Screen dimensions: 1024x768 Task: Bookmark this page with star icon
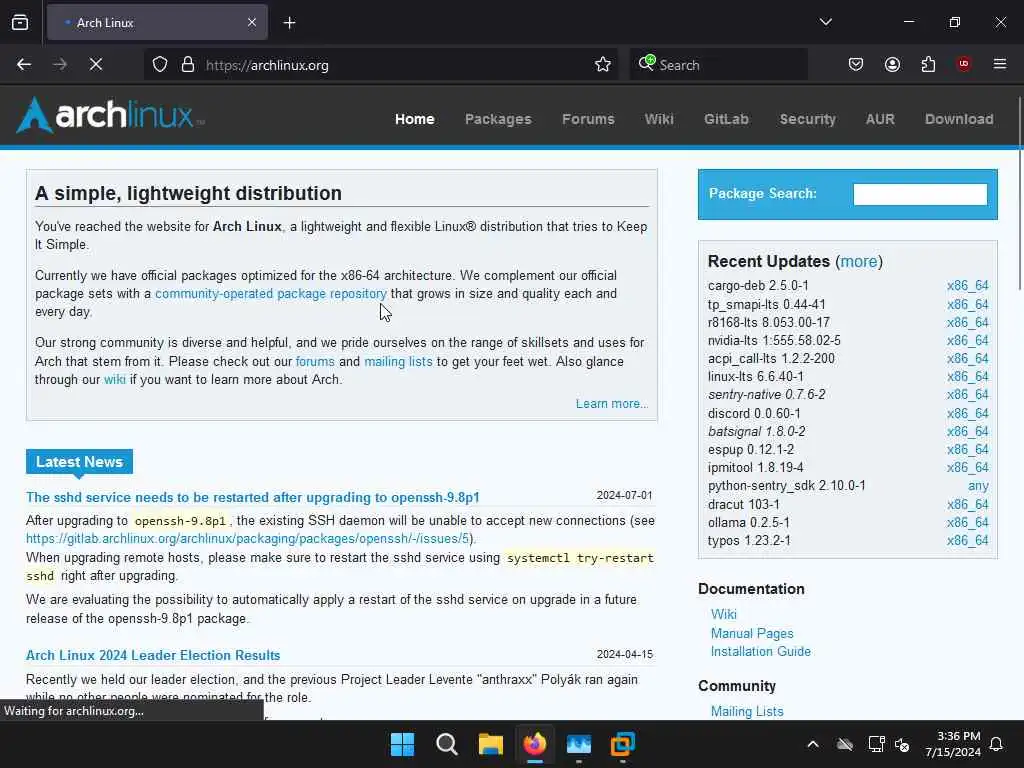coord(603,65)
